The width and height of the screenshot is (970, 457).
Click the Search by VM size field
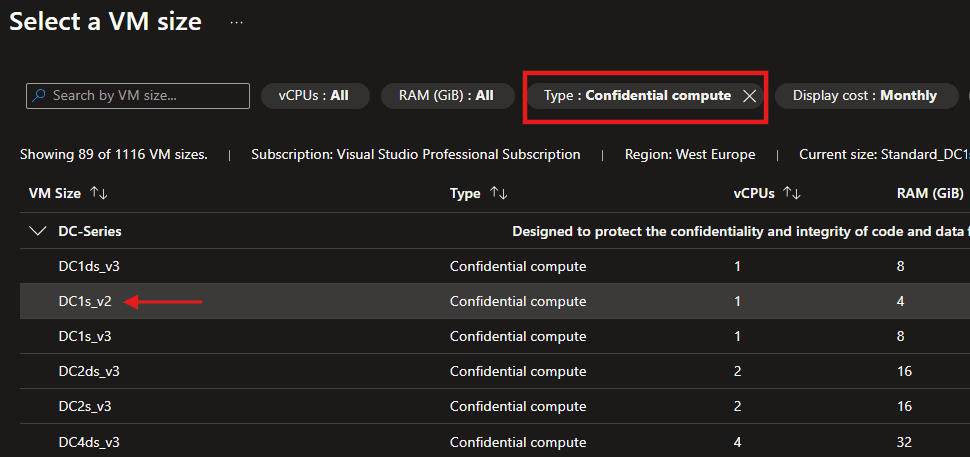147,96
